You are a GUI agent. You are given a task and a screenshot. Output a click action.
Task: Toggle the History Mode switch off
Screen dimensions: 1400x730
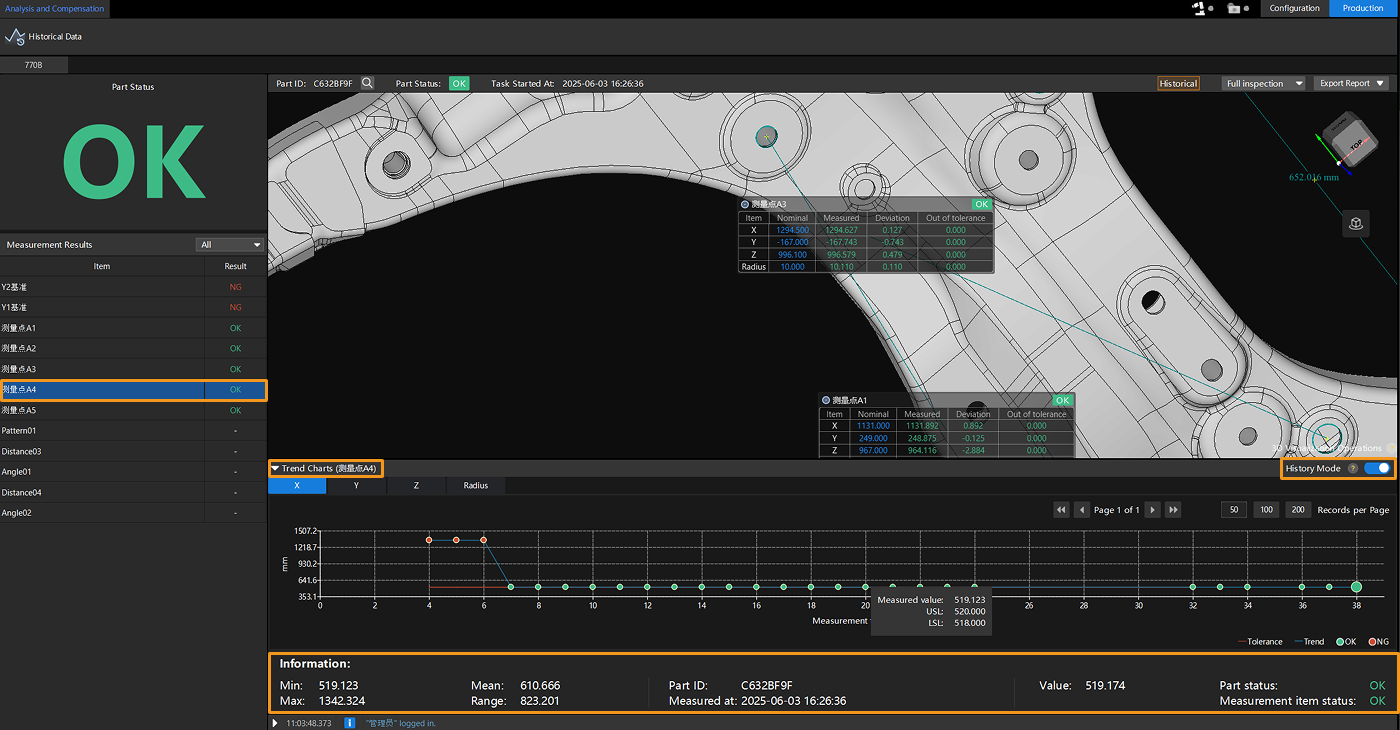pos(1377,468)
